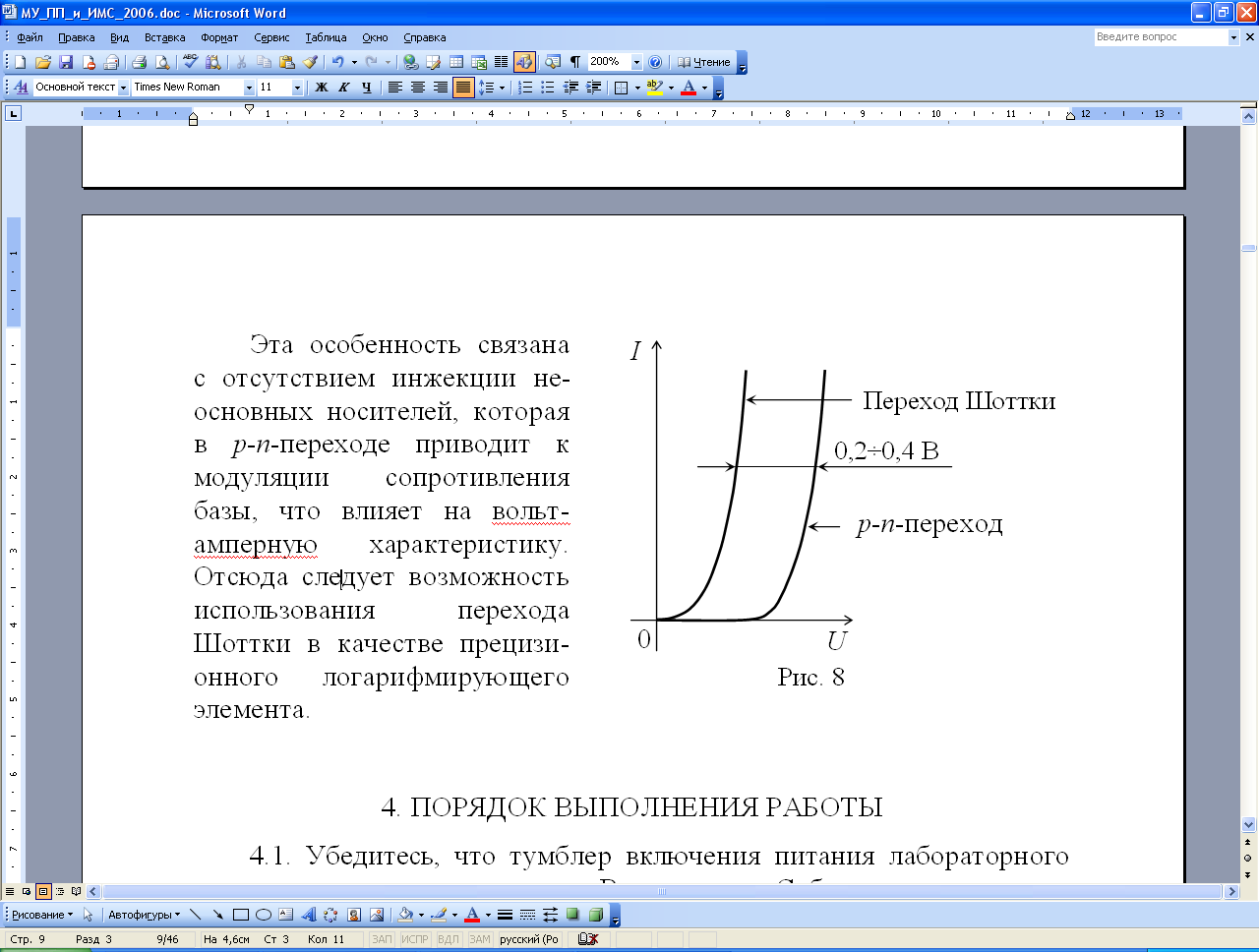
Task: Insert Excel worksheet icon
Action: (479, 62)
